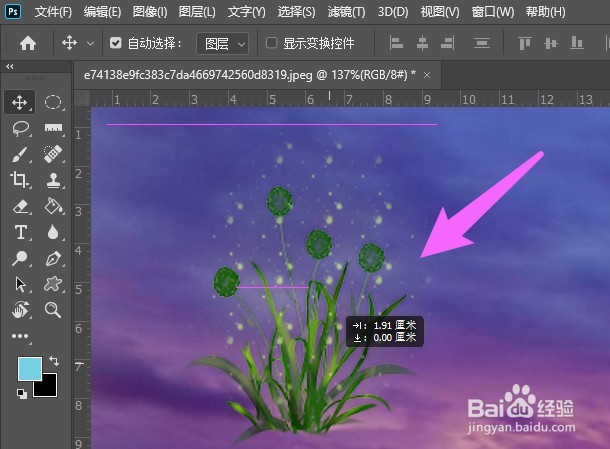
Task: Toggle the 自动选择 checkbox
Action: click(116, 43)
